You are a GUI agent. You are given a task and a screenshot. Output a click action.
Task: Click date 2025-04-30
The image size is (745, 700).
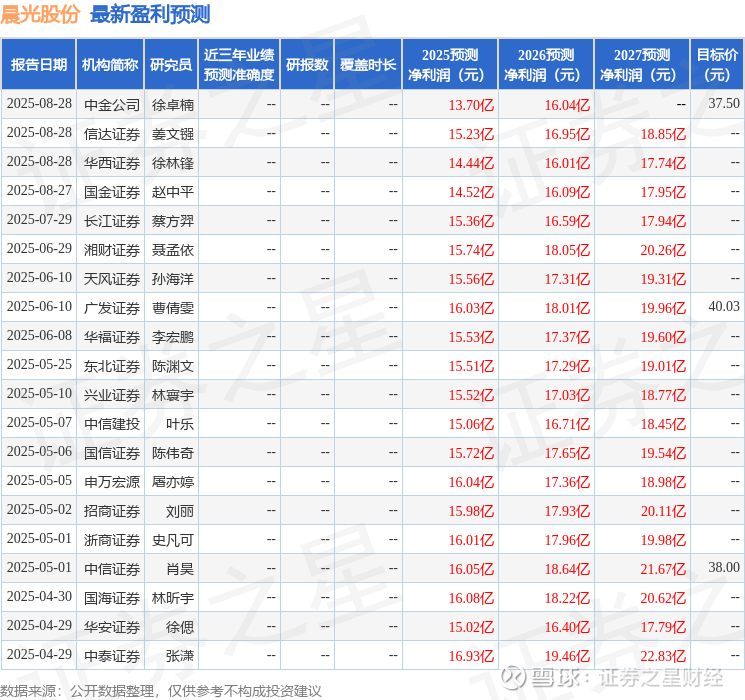pos(39,596)
